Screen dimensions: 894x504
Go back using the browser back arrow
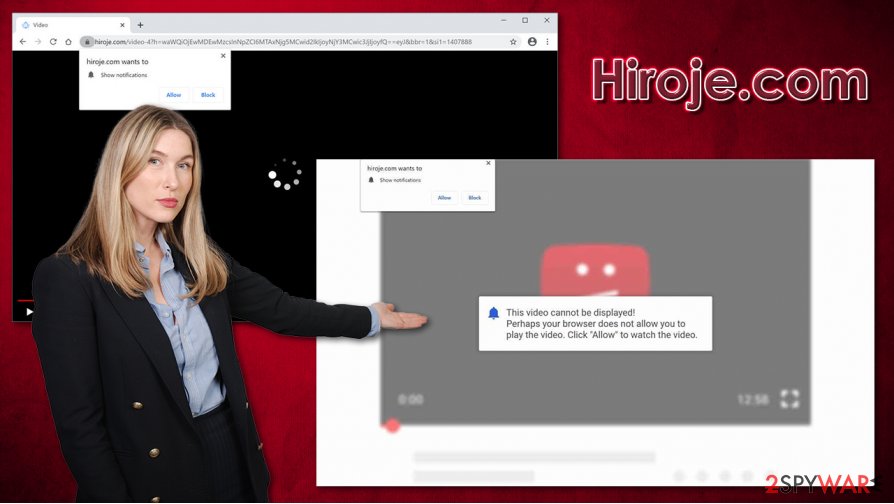click(x=23, y=42)
